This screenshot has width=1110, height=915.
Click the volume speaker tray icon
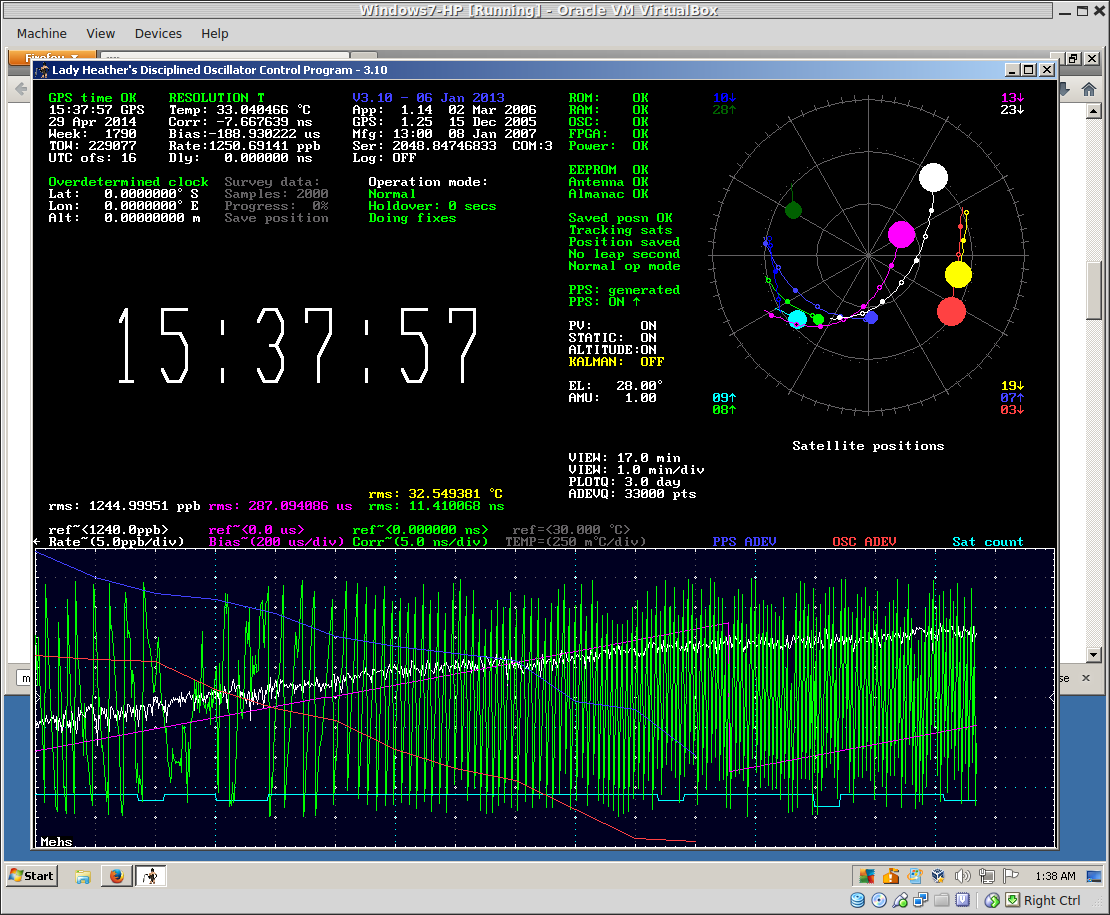click(962, 876)
